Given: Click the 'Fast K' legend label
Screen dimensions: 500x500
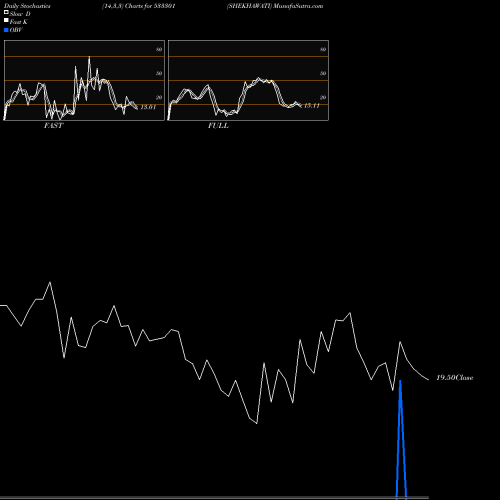Looking at the screenshot, I should pyautogui.click(x=19, y=22).
